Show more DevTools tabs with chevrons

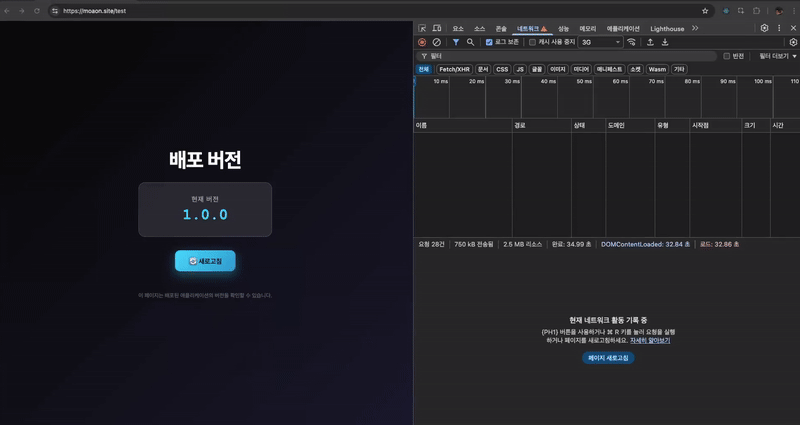(x=695, y=29)
